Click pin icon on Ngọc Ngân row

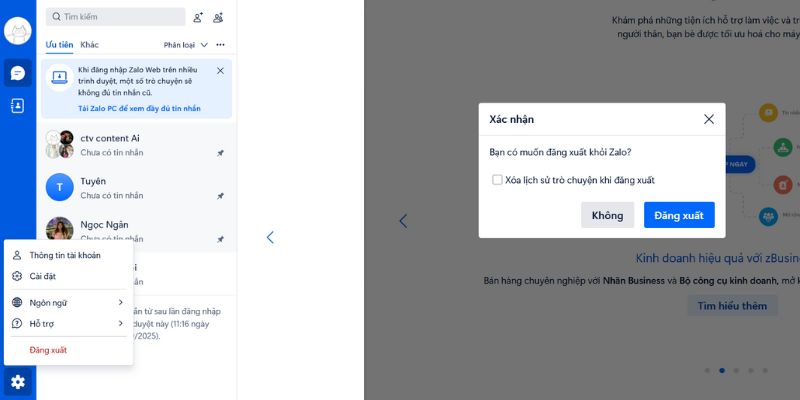(x=220, y=239)
